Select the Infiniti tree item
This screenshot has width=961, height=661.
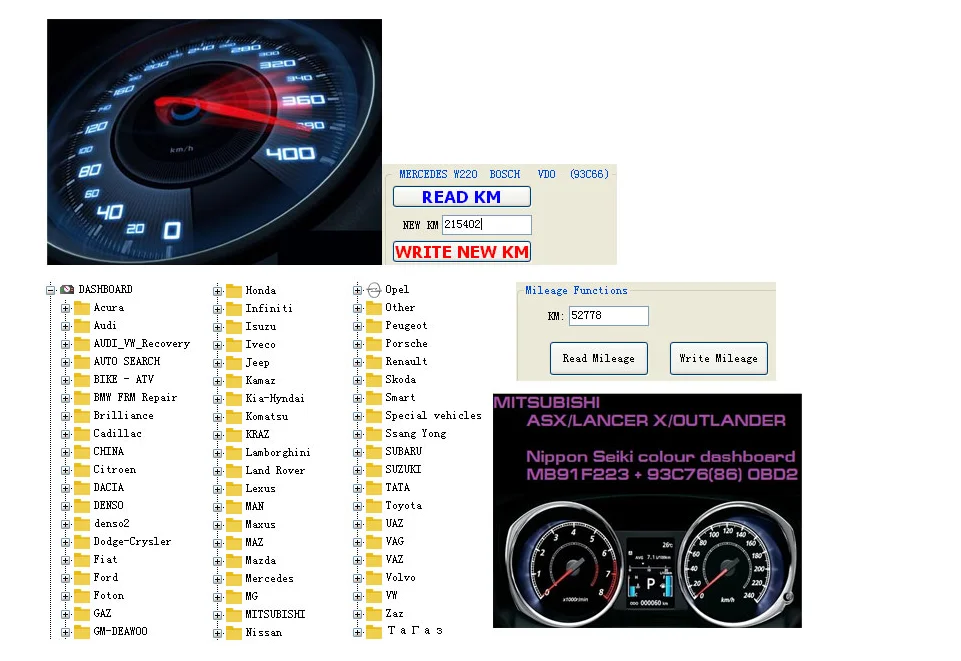point(269,308)
